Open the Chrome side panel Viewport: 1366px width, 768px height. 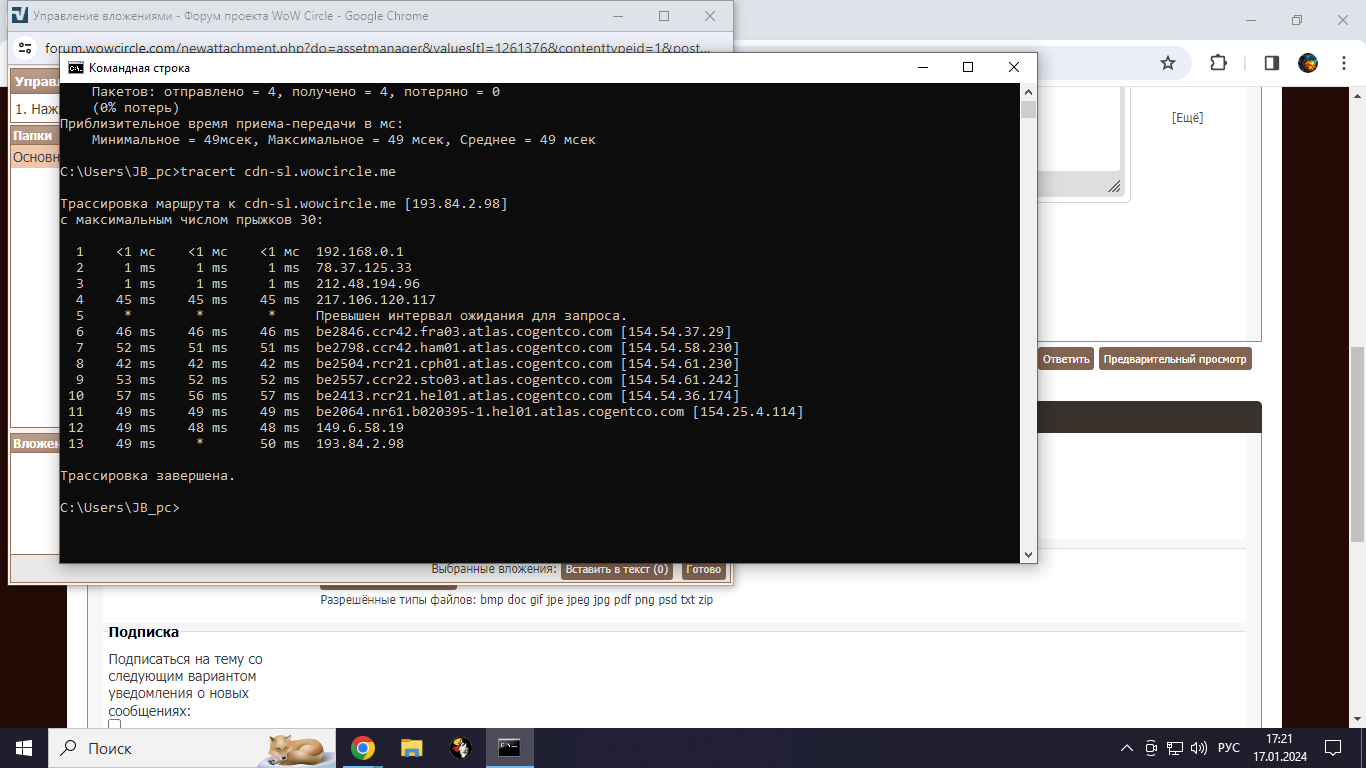coord(1271,63)
